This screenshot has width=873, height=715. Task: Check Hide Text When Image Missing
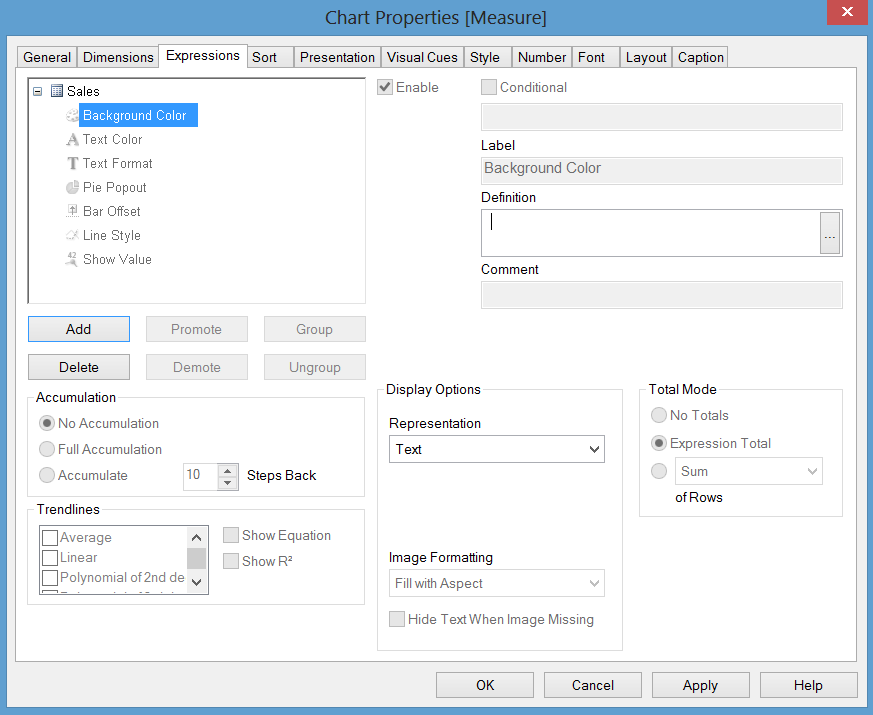[396, 619]
